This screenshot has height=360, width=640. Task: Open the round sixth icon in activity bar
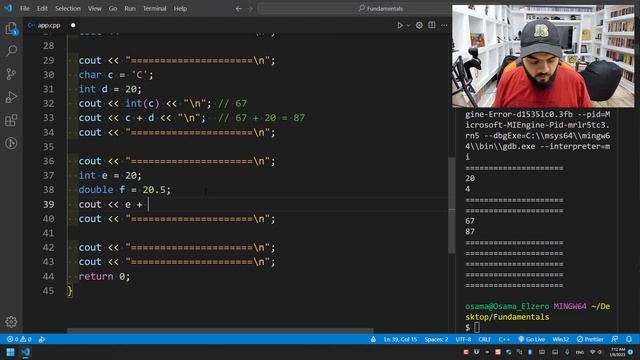point(11,143)
